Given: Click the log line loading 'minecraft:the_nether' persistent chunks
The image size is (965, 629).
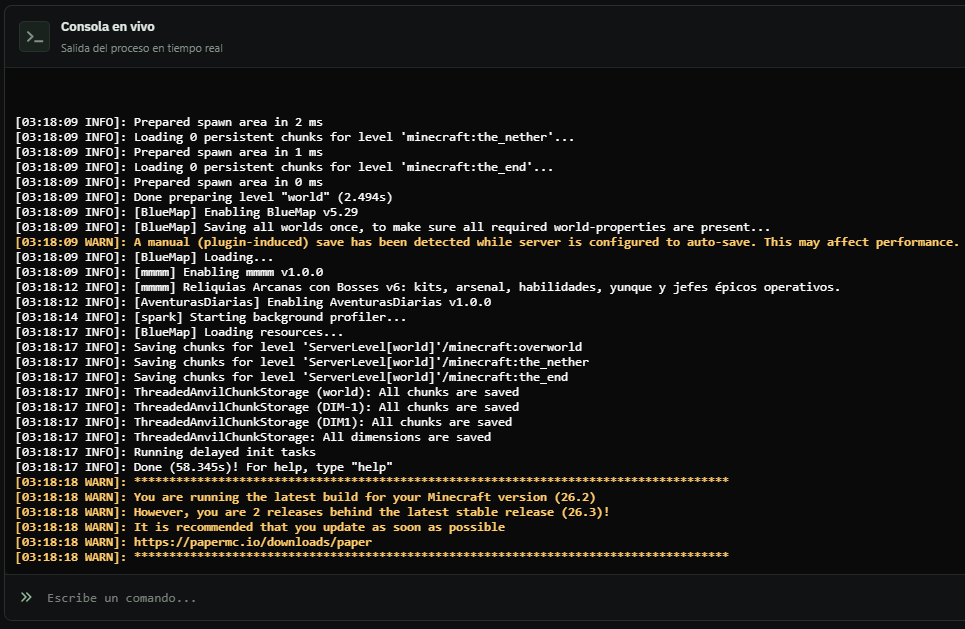Looking at the screenshot, I should 295,137.
